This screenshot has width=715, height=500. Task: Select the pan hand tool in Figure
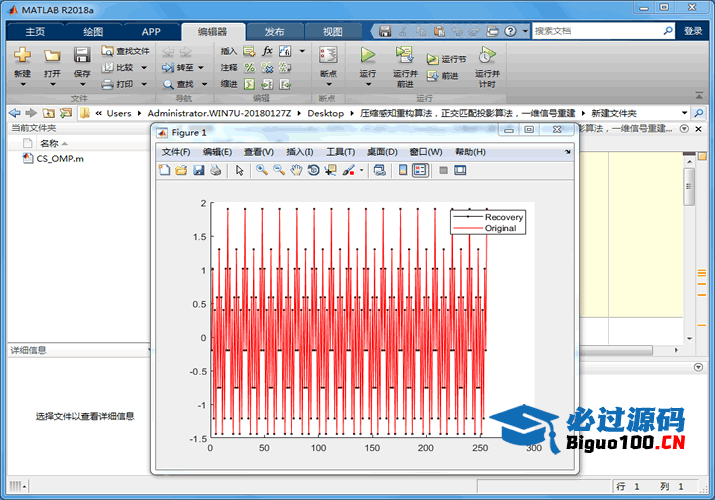coord(296,170)
